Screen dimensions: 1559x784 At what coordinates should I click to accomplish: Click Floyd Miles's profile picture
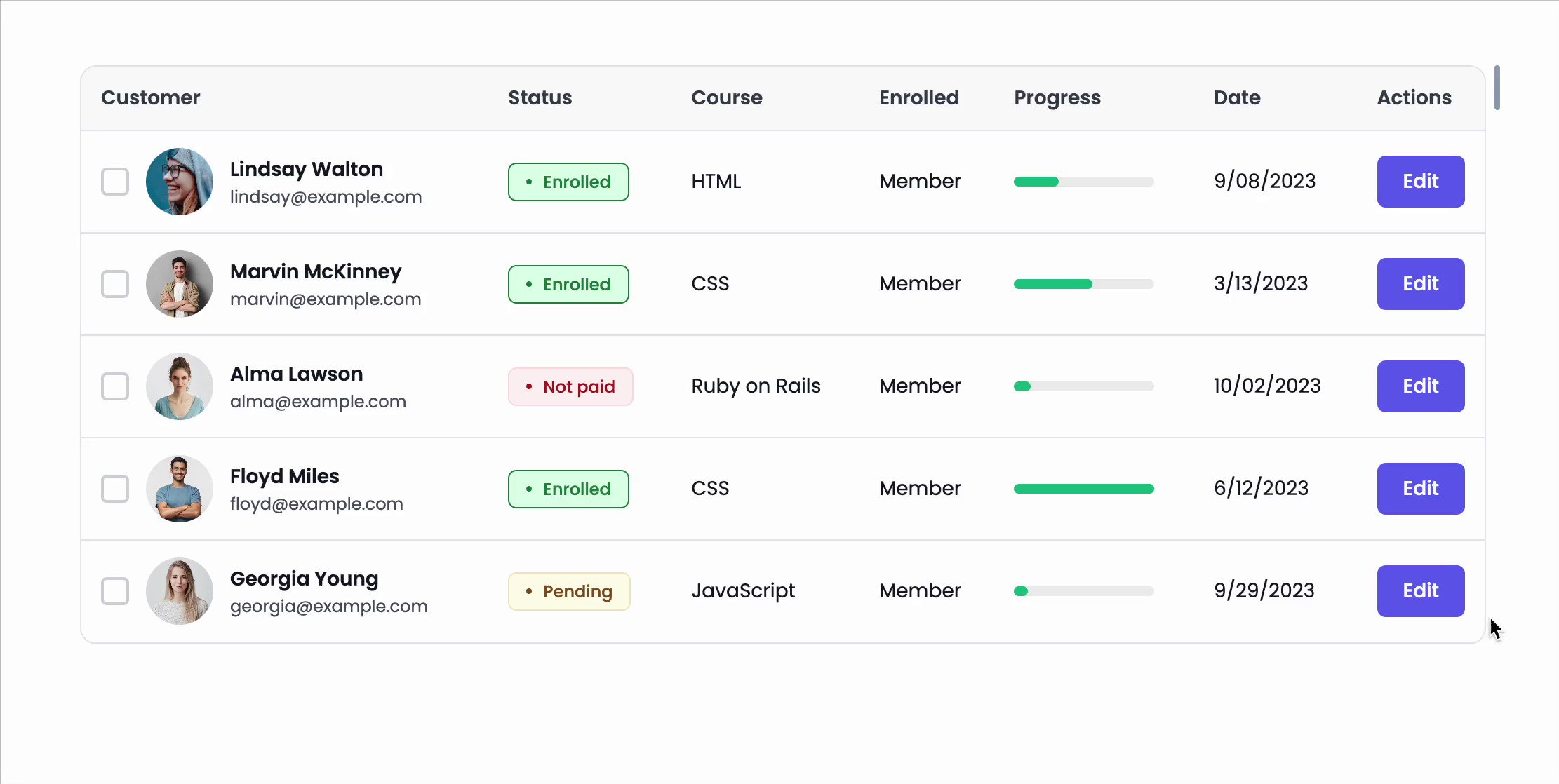(x=180, y=489)
